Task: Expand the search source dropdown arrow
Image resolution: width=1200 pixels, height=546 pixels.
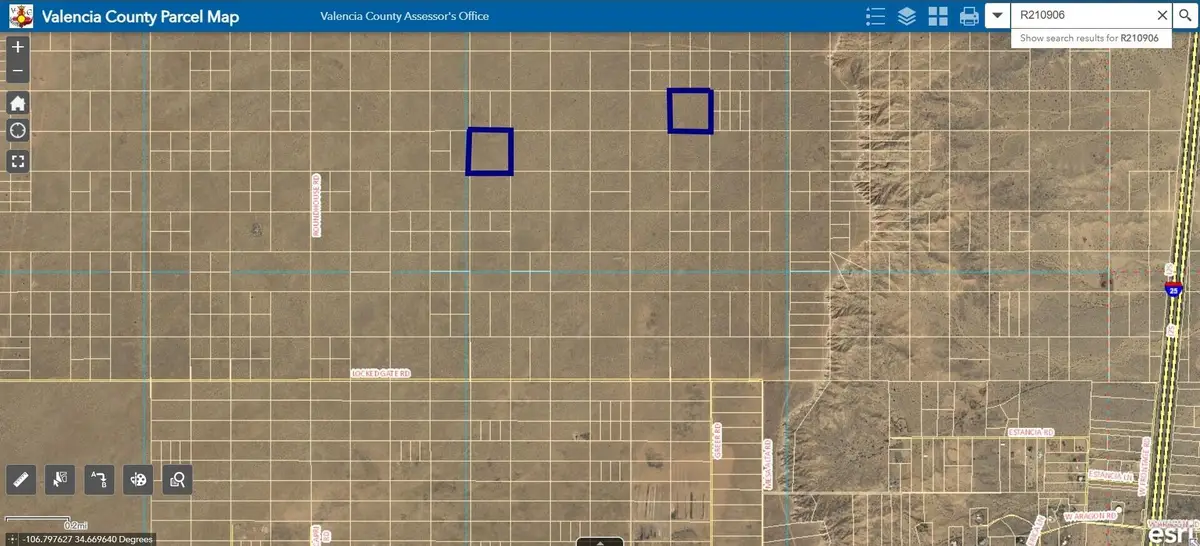Action: point(997,16)
